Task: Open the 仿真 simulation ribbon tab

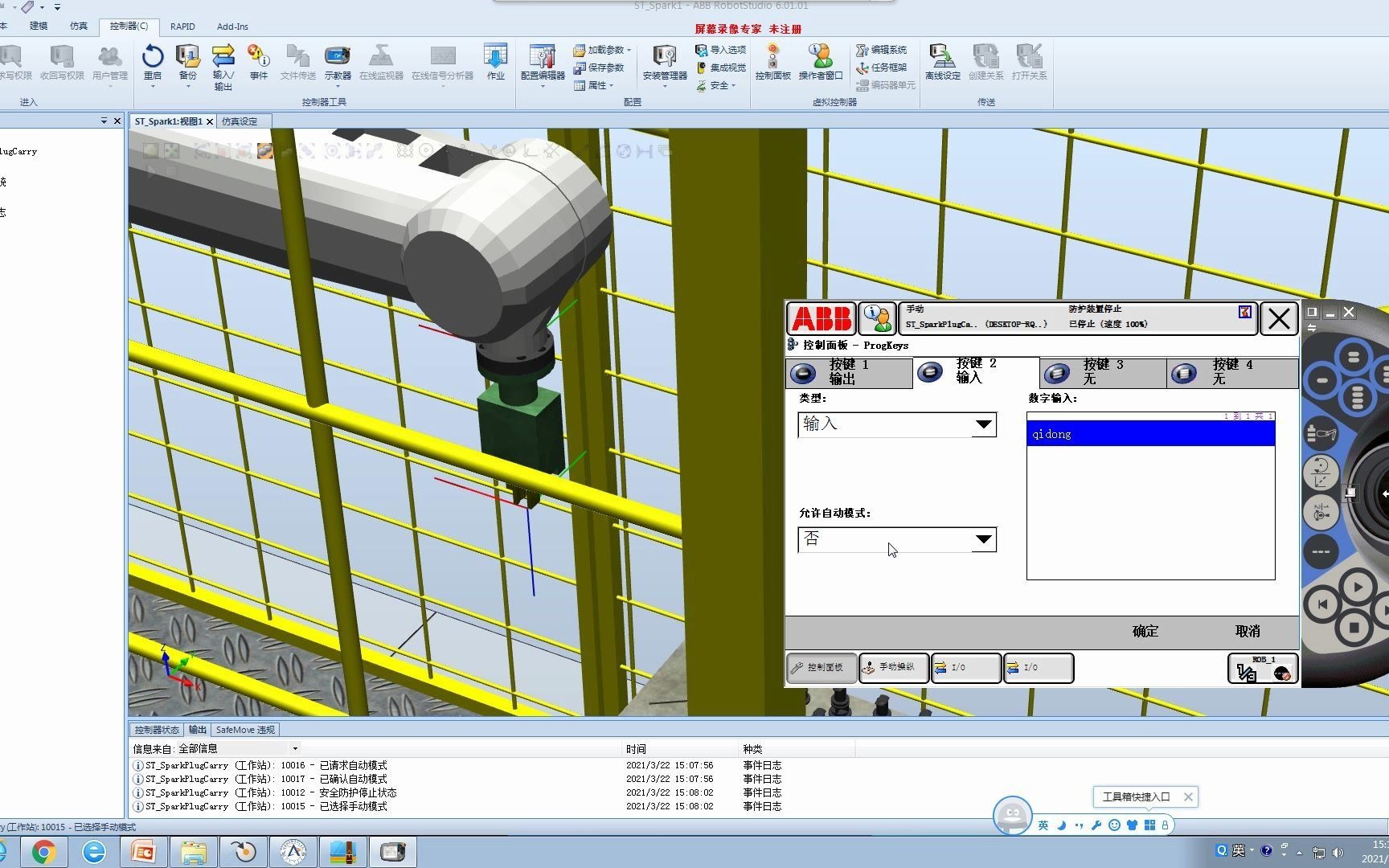Action: 79,27
